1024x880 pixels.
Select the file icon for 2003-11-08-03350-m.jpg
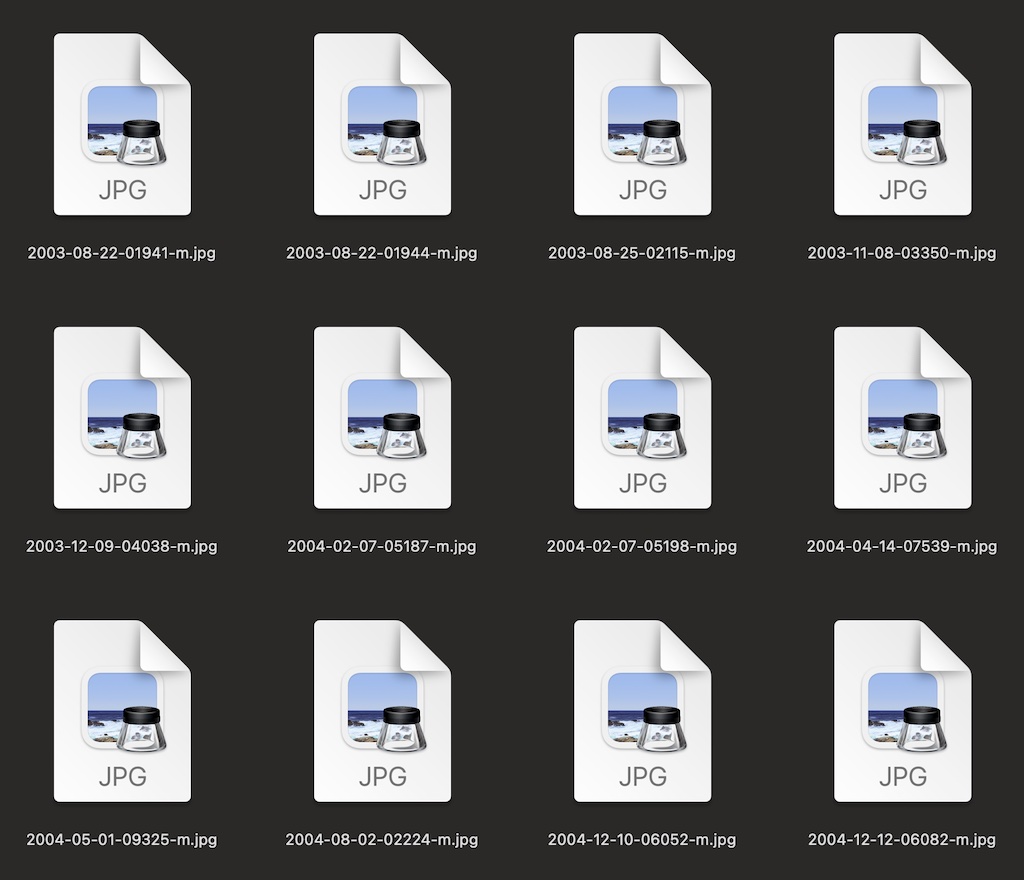(903, 124)
